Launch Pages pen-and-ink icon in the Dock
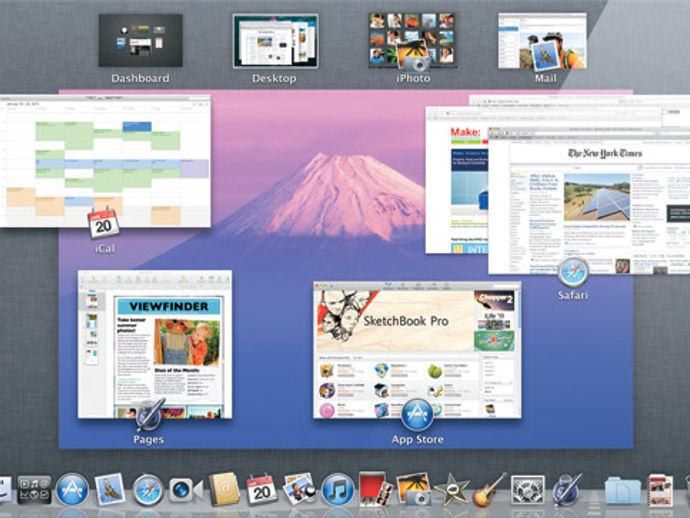 567,489
